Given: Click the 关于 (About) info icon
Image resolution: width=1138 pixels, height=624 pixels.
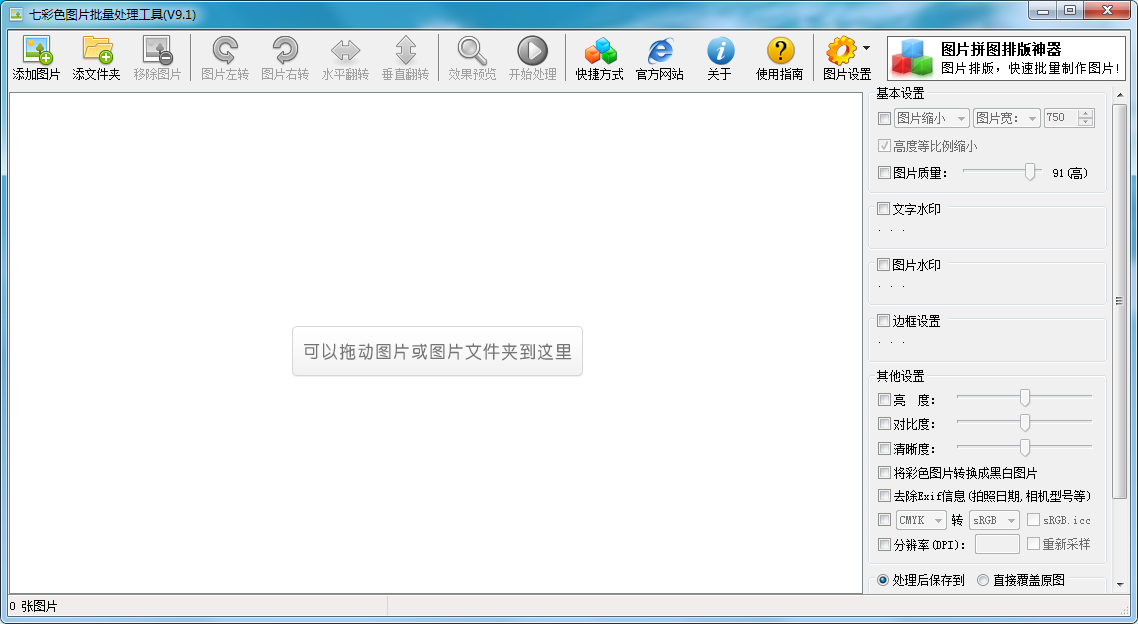Looking at the screenshot, I should pyautogui.click(x=719, y=51).
